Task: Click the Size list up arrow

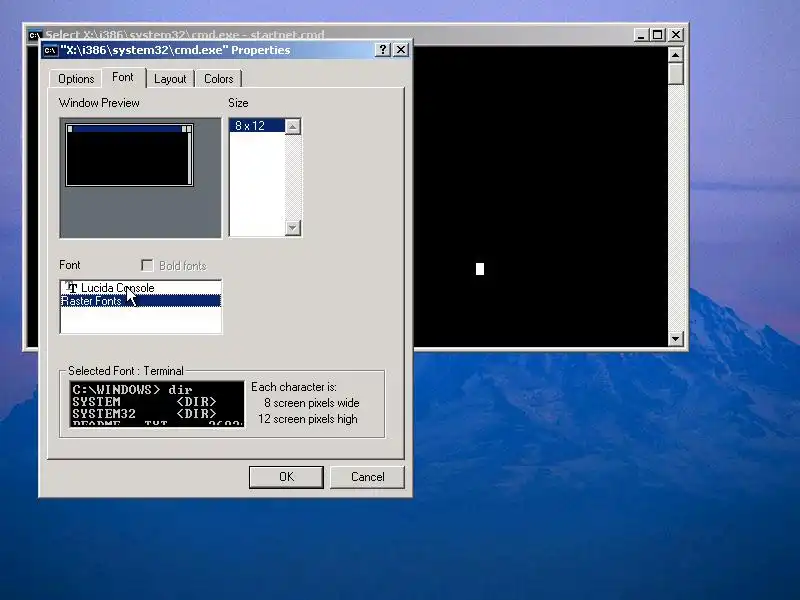Action: [293, 126]
